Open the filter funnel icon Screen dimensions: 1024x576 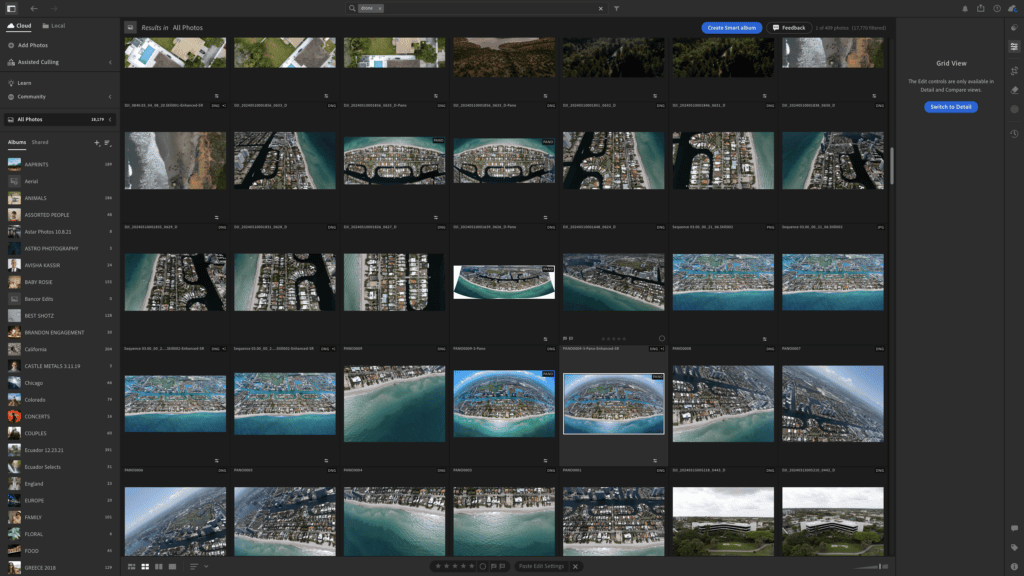(616, 8)
